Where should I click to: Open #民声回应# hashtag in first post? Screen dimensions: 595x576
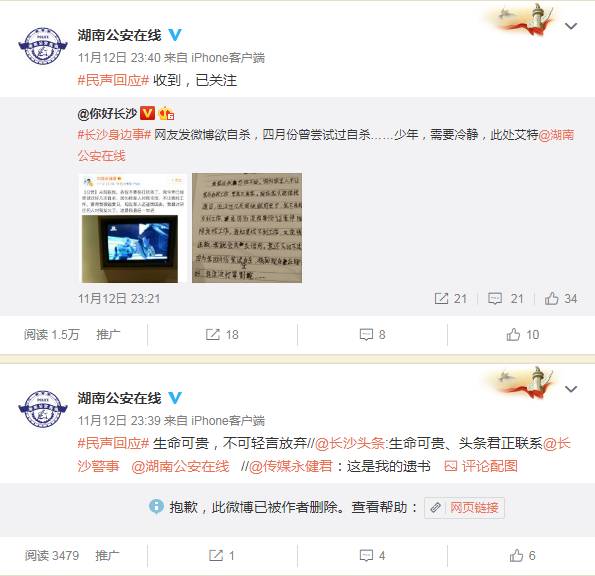[x=113, y=80]
